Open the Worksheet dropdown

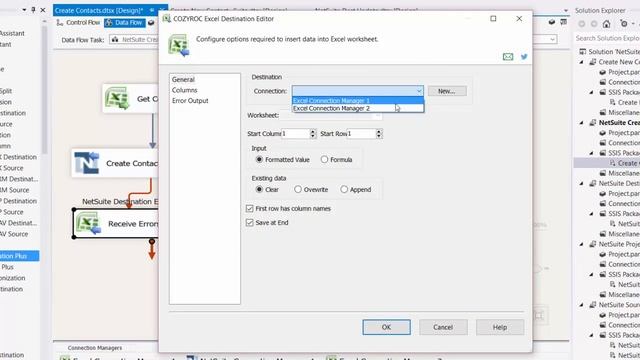tap(378, 116)
